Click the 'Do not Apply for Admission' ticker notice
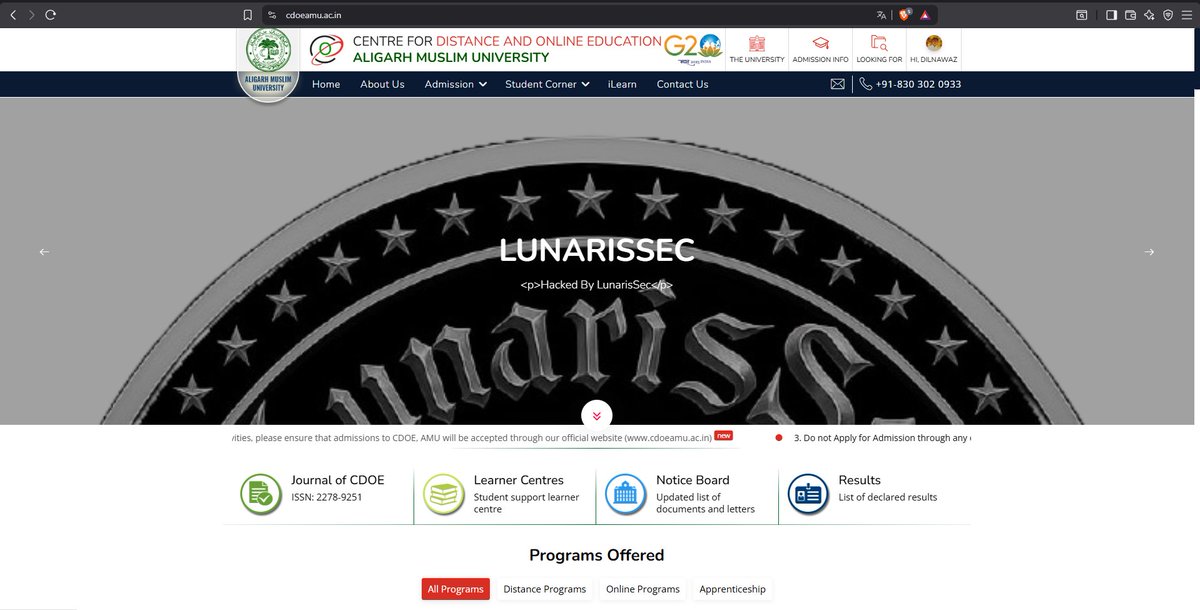The height and width of the screenshot is (610, 1200). pyautogui.click(x=881, y=438)
